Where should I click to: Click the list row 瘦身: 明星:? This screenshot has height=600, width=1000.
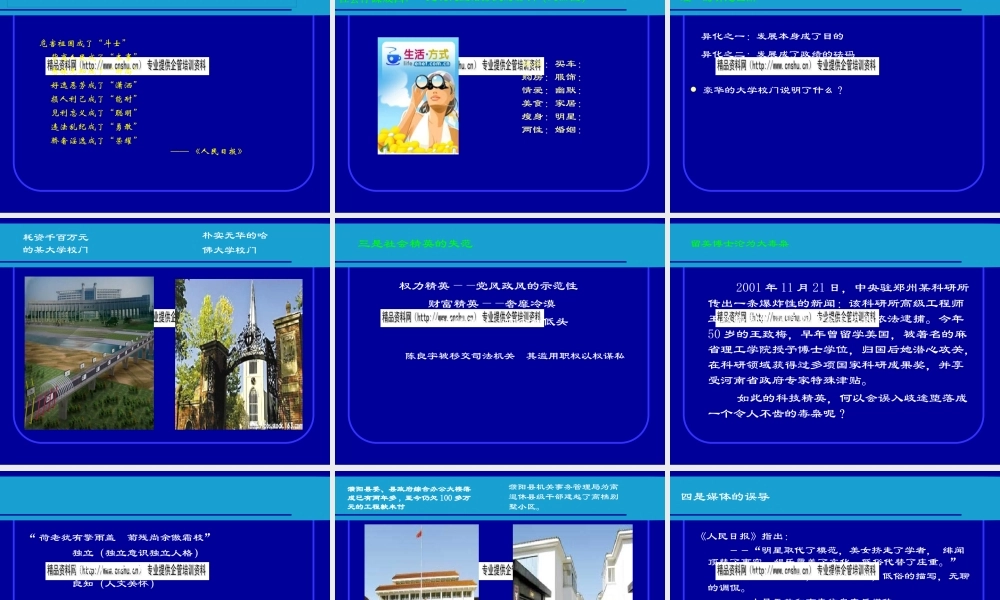tap(552, 117)
